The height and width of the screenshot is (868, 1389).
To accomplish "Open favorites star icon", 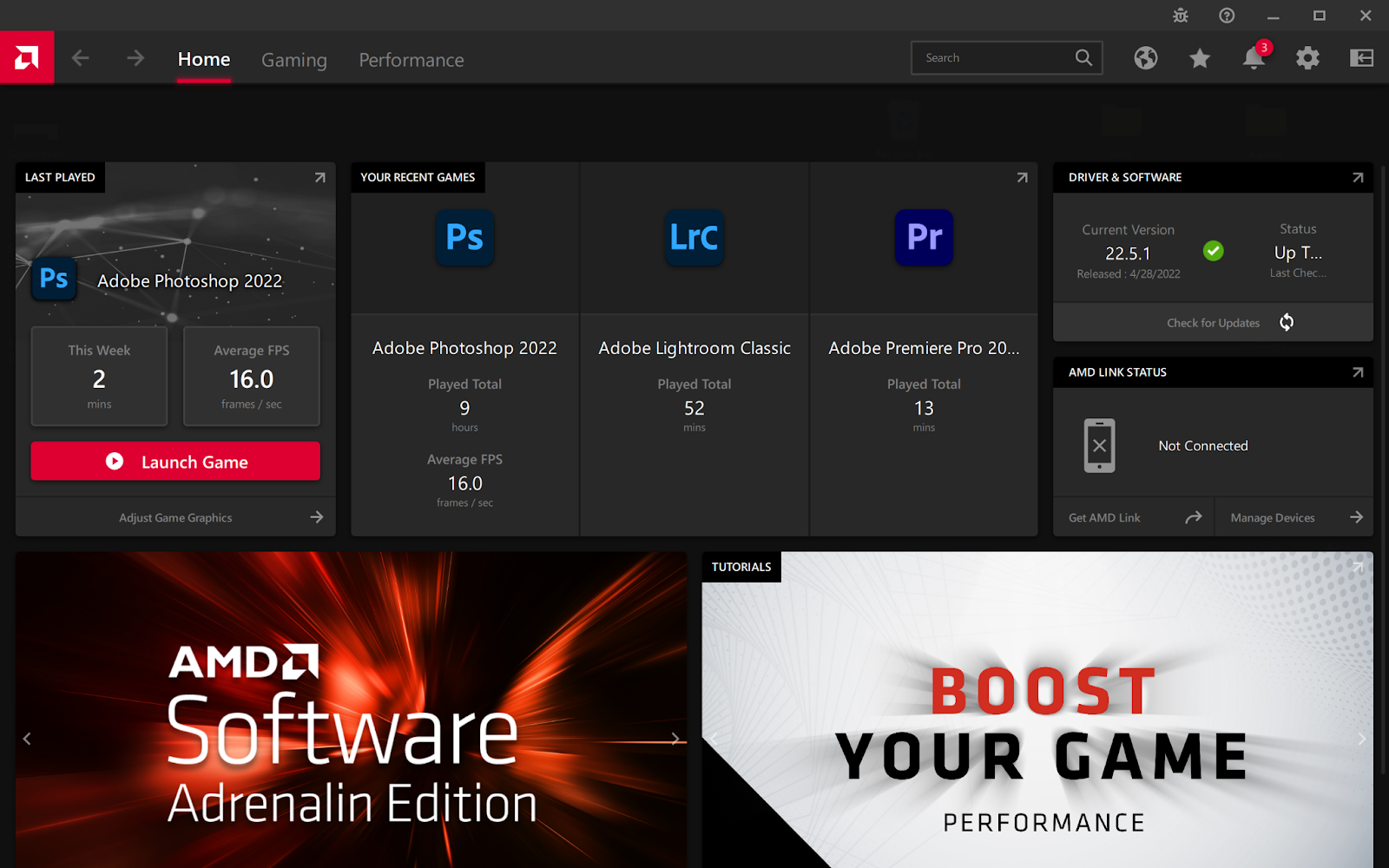I will tap(1200, 58).
